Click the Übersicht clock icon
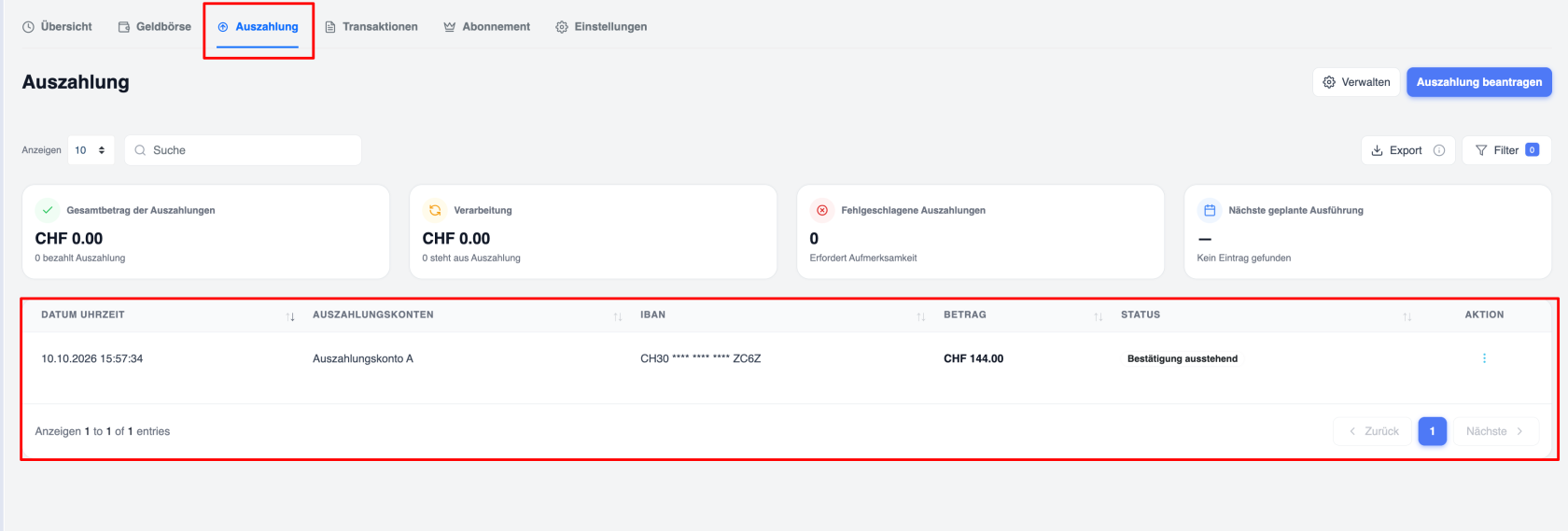The width and height of the screenshot is (1568, 531). pyautogui.click(x=28, y=27)
